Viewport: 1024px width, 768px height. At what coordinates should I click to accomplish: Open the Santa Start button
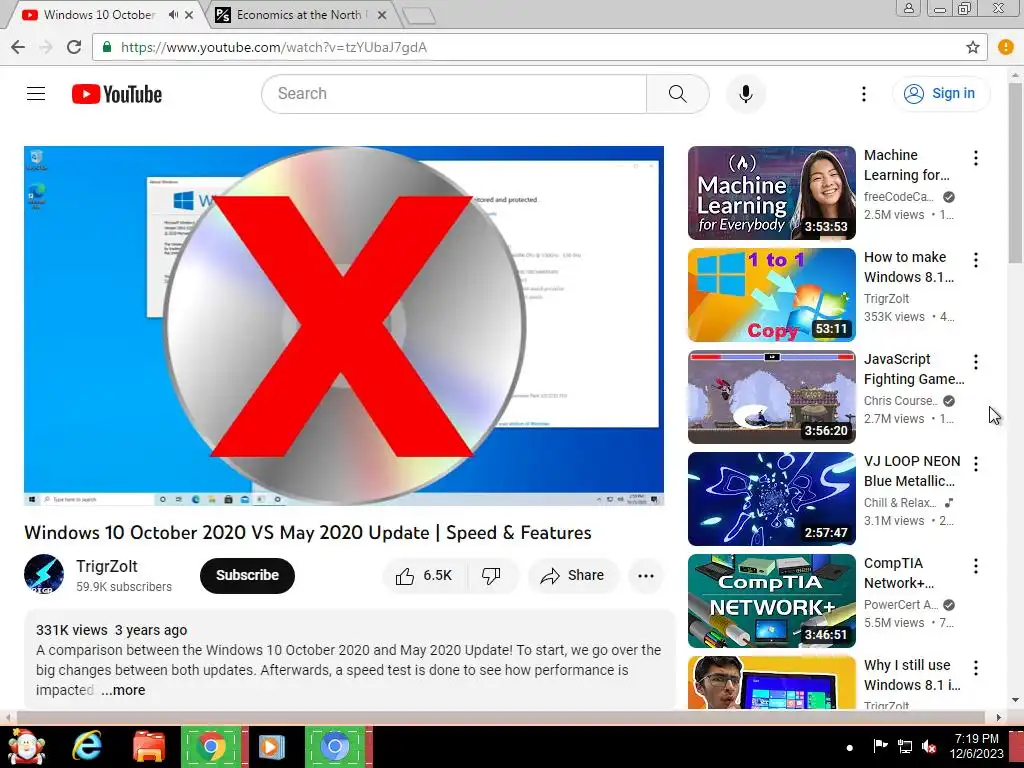[26, 746]
